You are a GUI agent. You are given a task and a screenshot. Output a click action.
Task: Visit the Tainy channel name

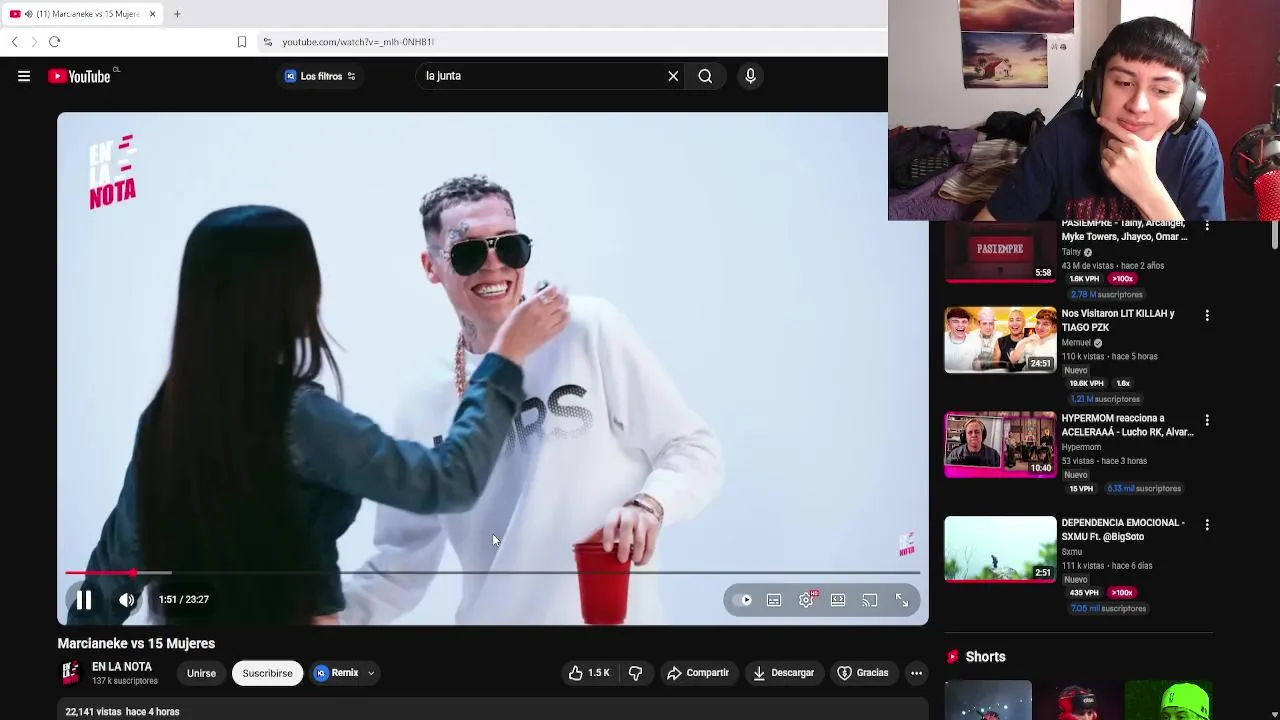pyautogui.click(x=1071, y=252)
